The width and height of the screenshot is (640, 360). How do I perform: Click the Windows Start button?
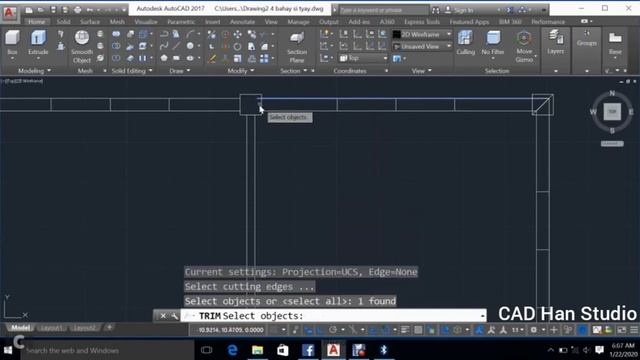tap(8, 350)
